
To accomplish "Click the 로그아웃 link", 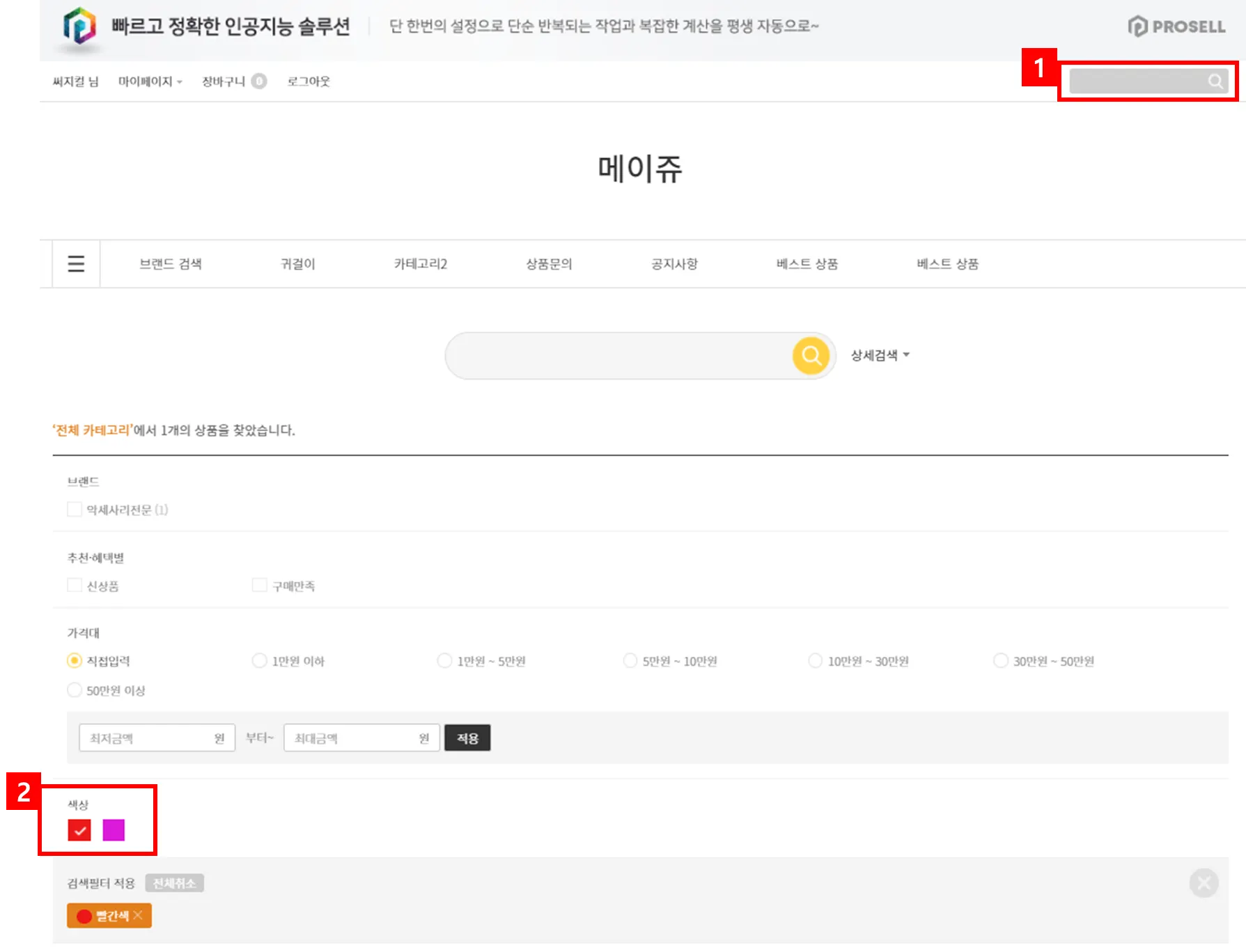I will tap(309, 81).
